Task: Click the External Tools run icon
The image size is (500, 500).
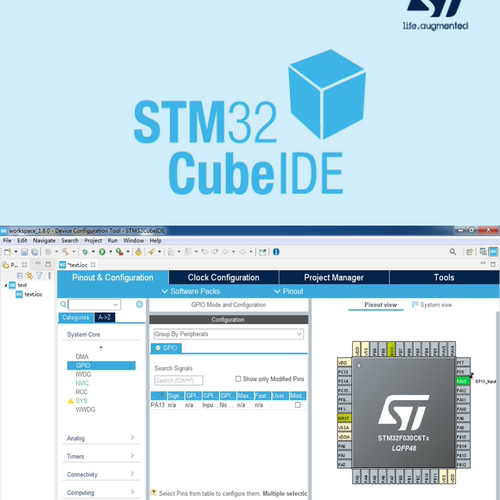Action: pos(119,252)
